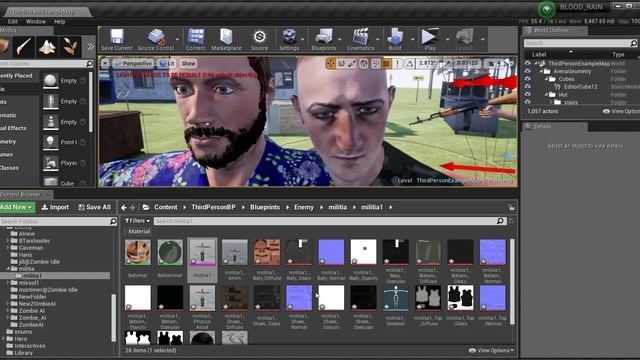Image resolution: width=640 pixels, height=360 pixels.
Task: Click the translate gizmo viewport icon
Action: pos(330,63)
